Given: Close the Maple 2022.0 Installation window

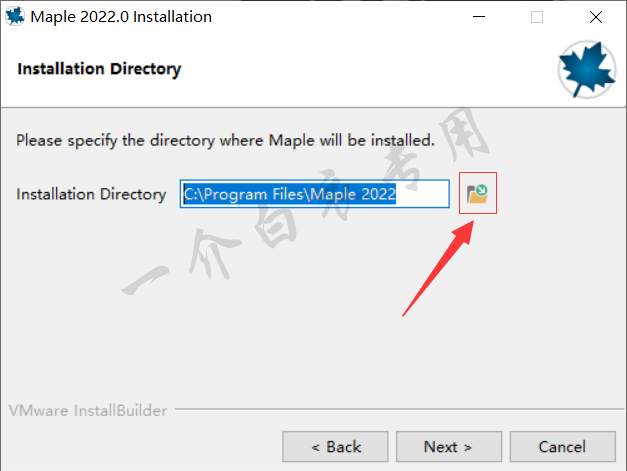Looking at the screenshot, I should pos(596,17).
